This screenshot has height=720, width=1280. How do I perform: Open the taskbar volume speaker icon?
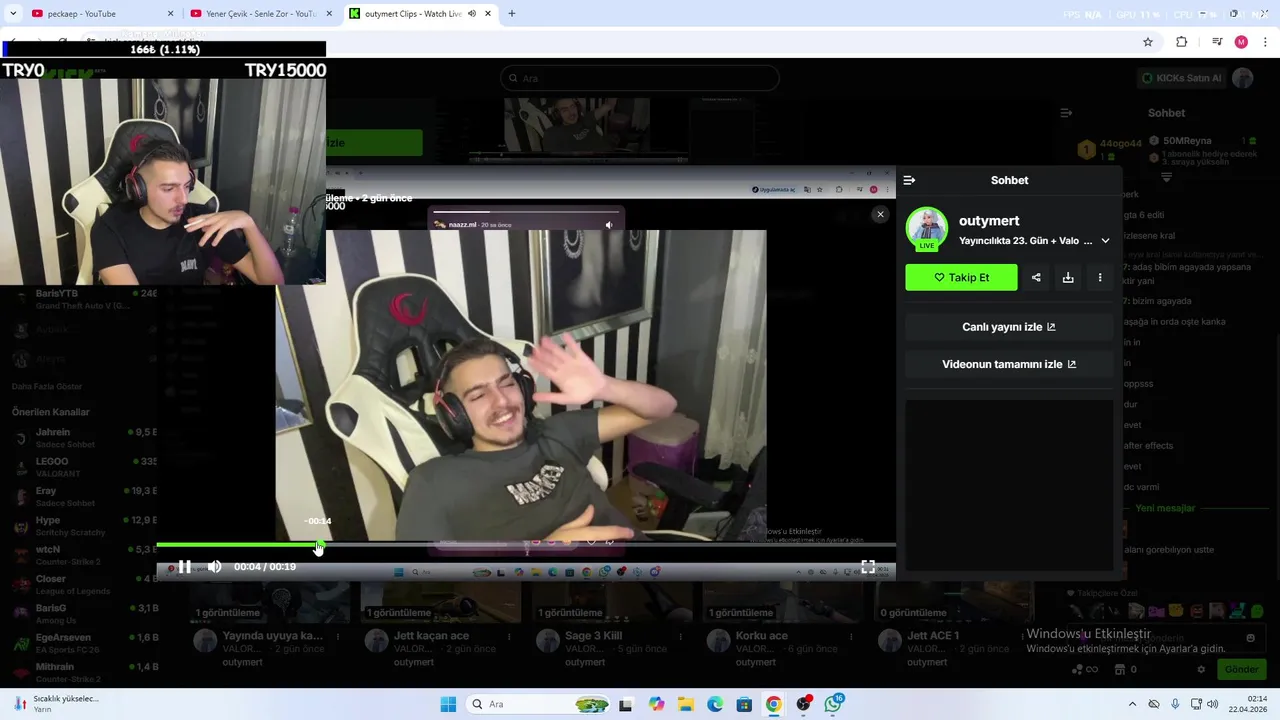coord(1213,704)
